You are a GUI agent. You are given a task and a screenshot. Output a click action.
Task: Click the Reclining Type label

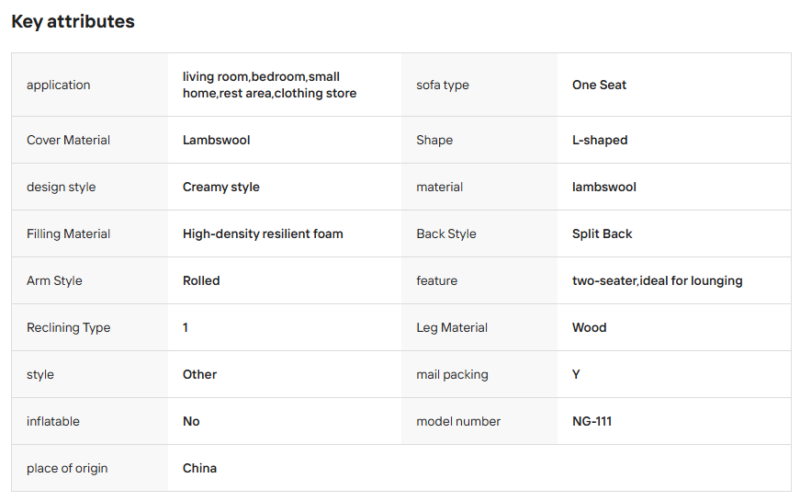pyautogui.click(x=68, y=328)
